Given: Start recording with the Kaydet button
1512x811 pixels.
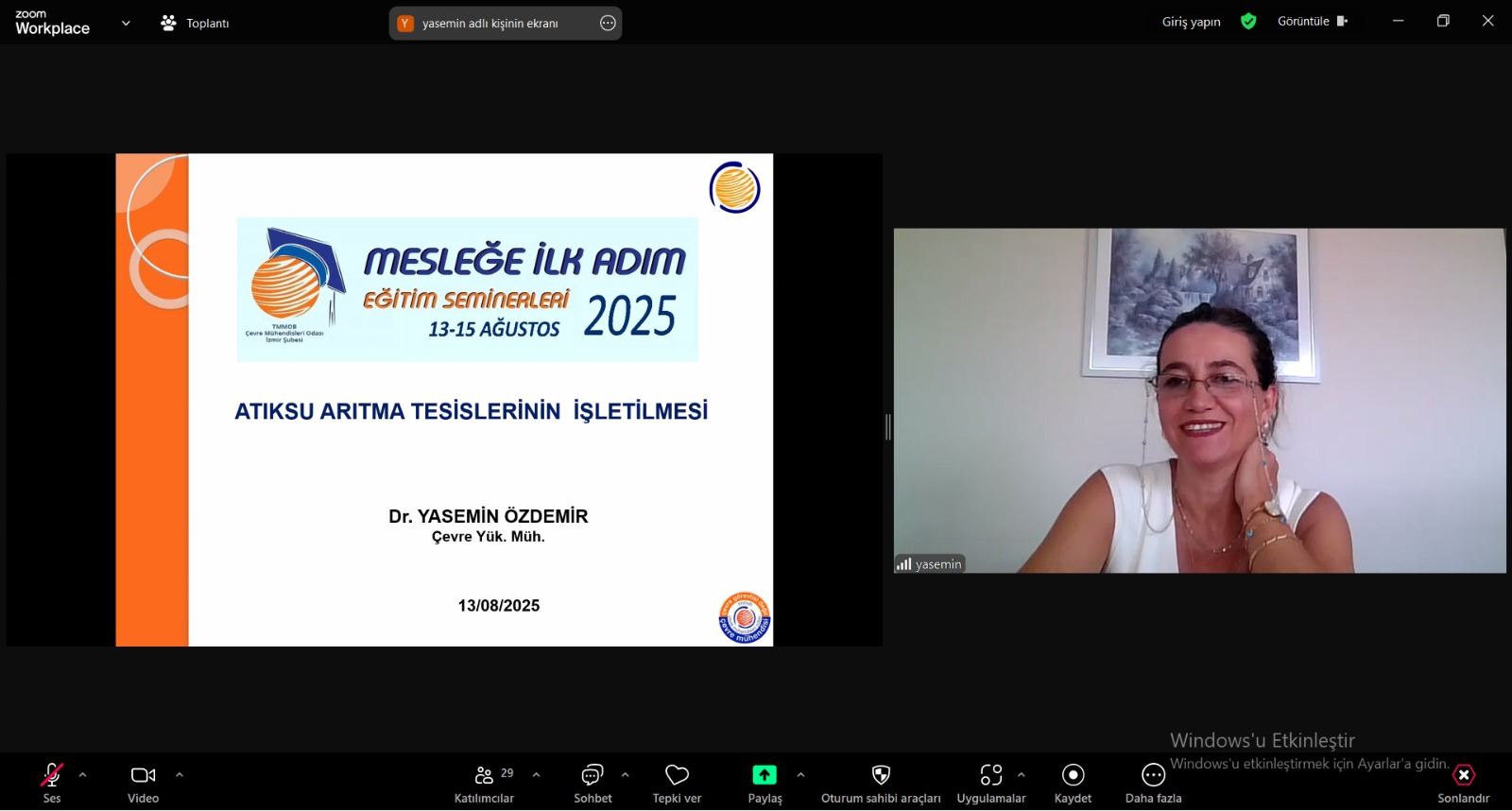Looking at the screenshot, I should [x=1073, y=776].
